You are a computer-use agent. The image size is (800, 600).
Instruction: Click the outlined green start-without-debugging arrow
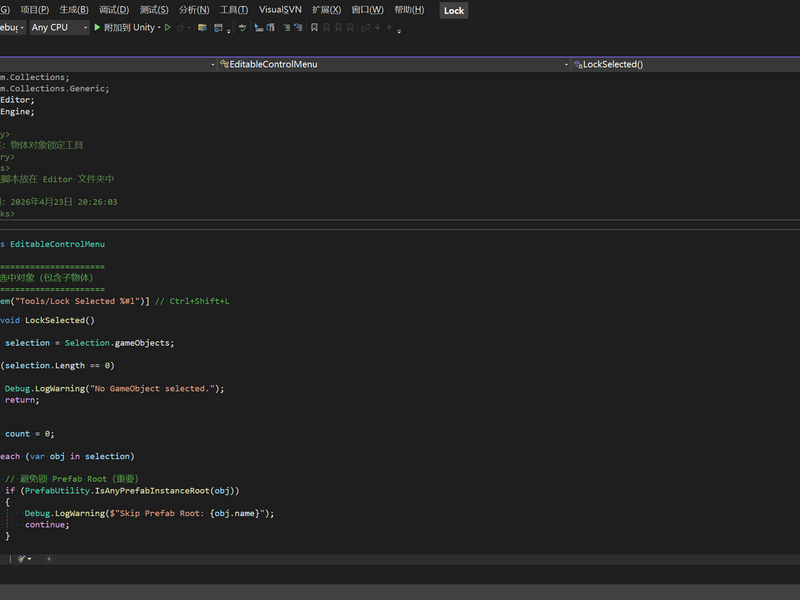click(167, 28)
